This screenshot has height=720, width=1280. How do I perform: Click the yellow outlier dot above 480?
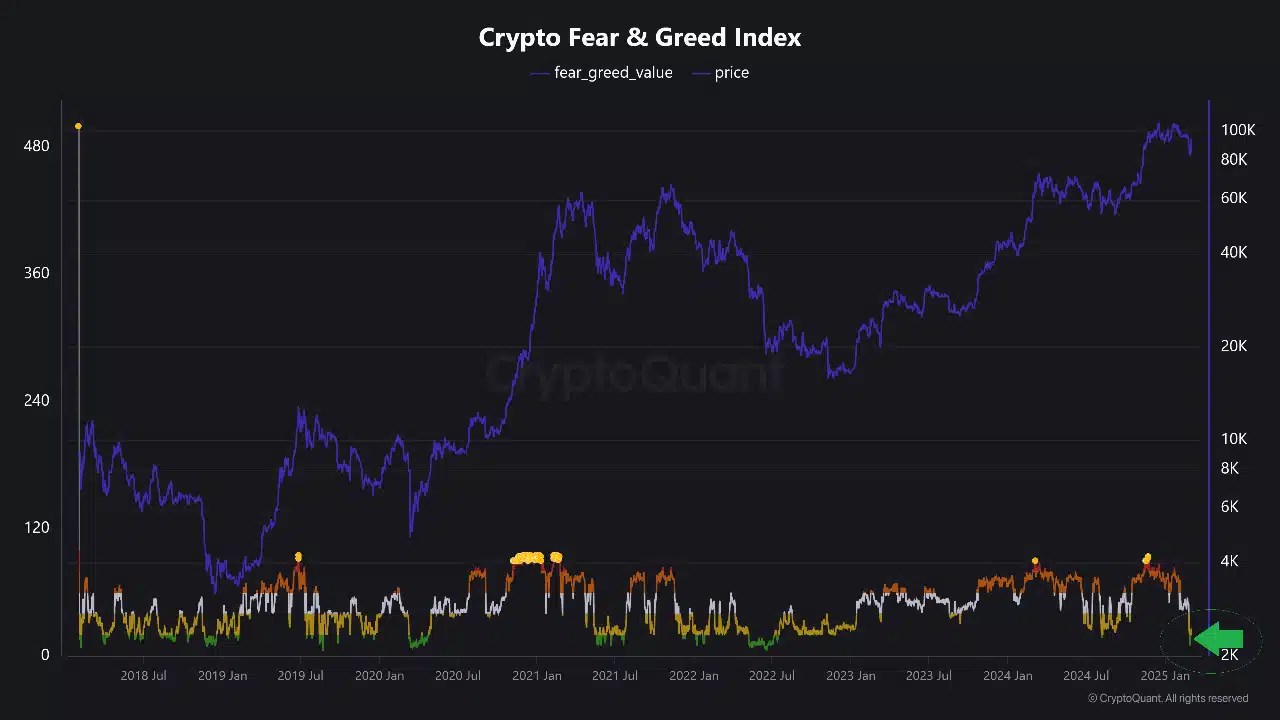click(x=78, y=127)
